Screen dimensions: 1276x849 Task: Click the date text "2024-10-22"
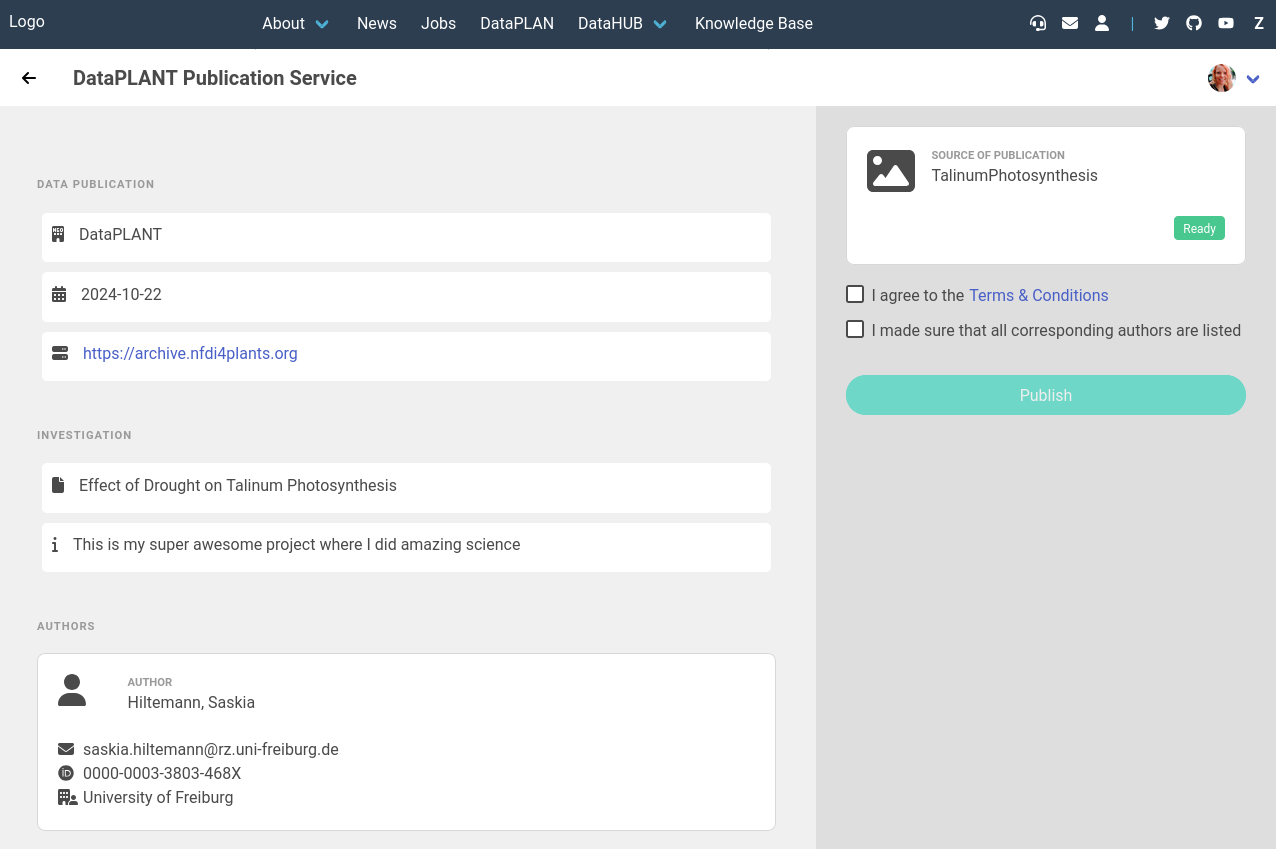point(121,294)
